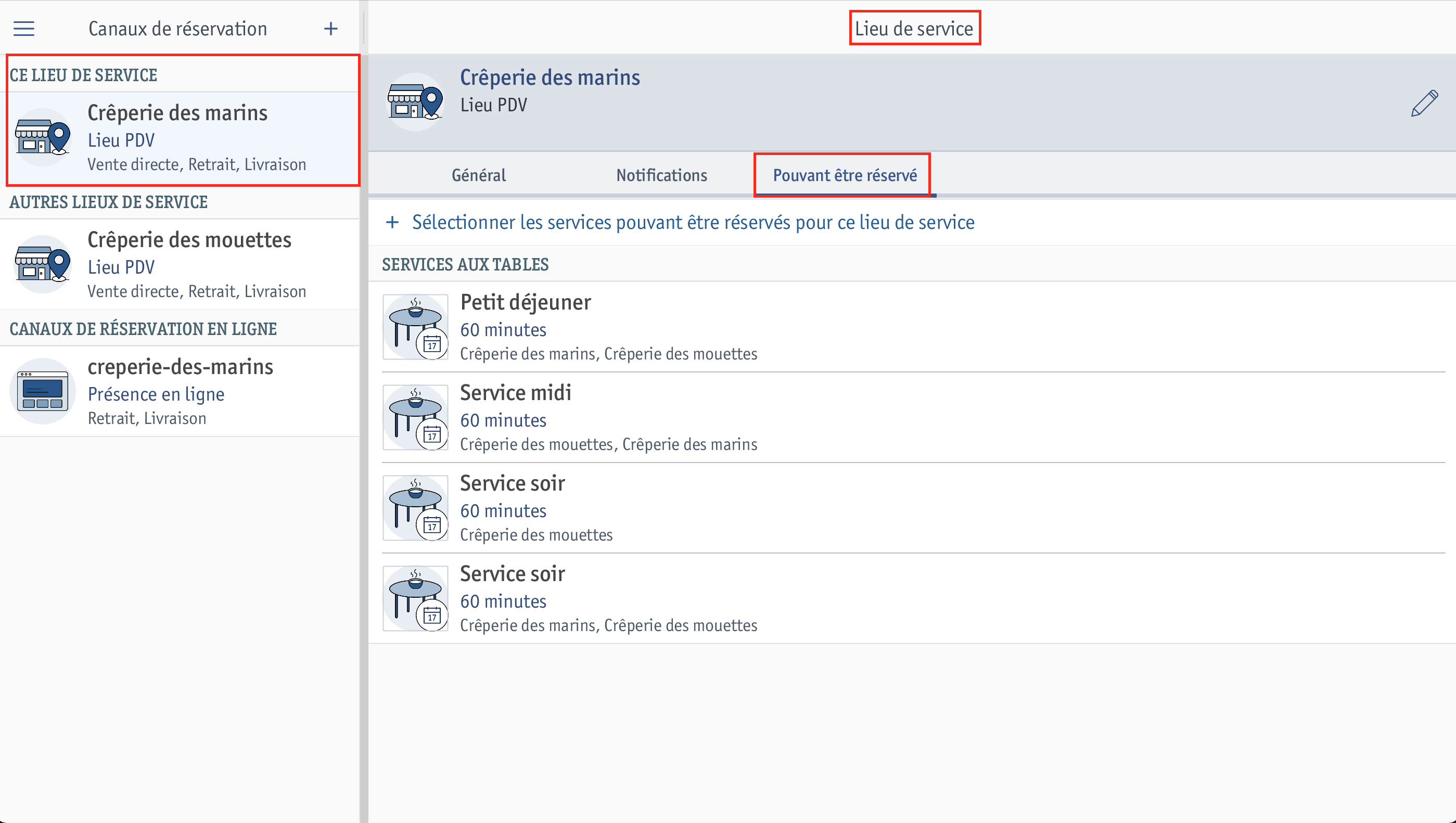
Task: Open the Petit déjeuner service
Action: 912,327
